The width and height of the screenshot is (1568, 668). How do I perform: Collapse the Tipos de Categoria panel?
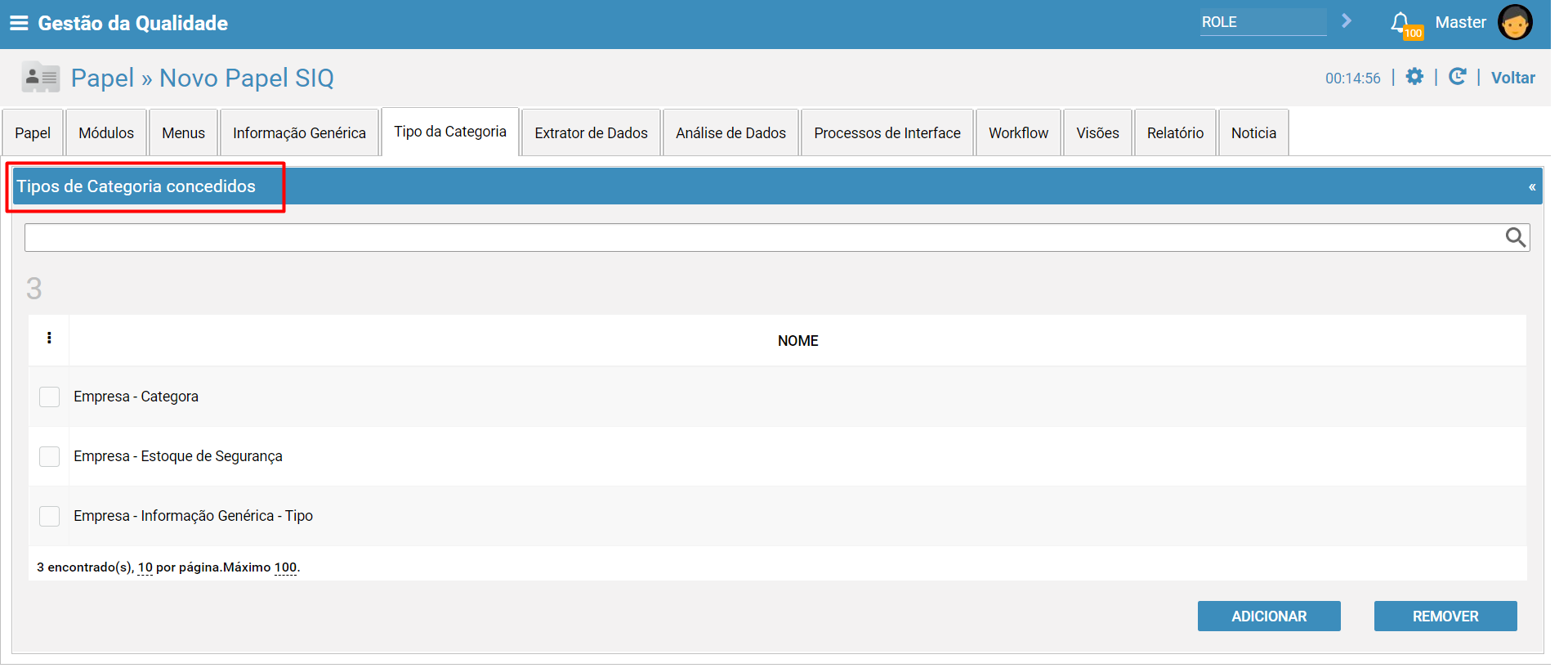pos(1532,187)
